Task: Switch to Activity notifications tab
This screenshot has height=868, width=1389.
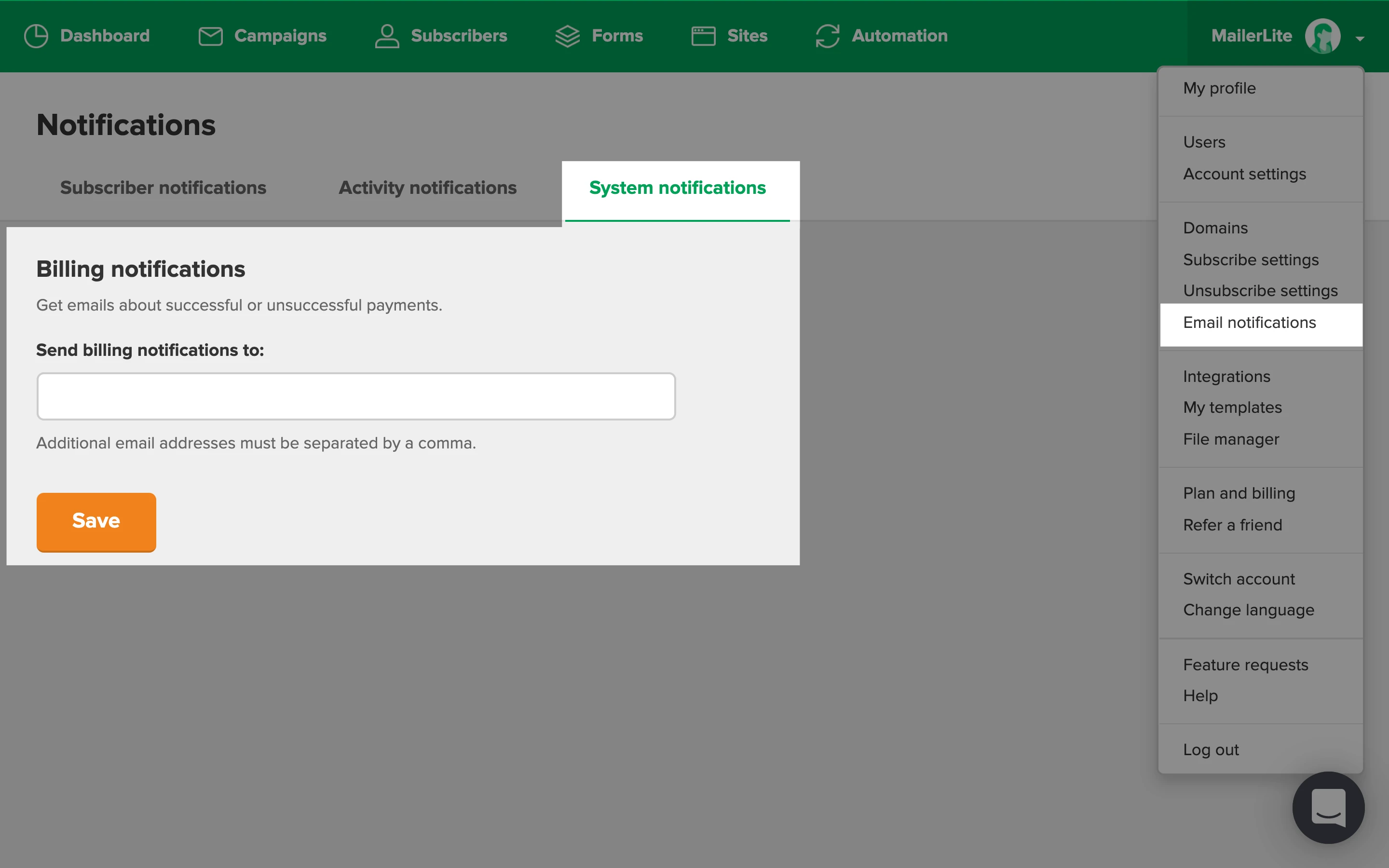Action: pyautogui.click(x=427, y=188)
